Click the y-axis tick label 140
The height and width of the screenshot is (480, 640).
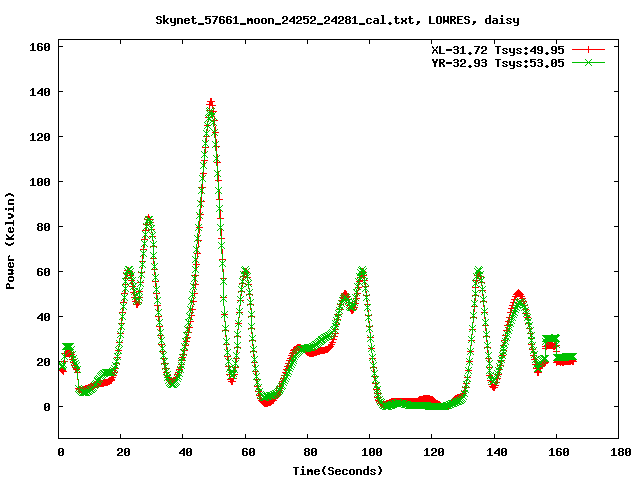(x=40, y=92)
